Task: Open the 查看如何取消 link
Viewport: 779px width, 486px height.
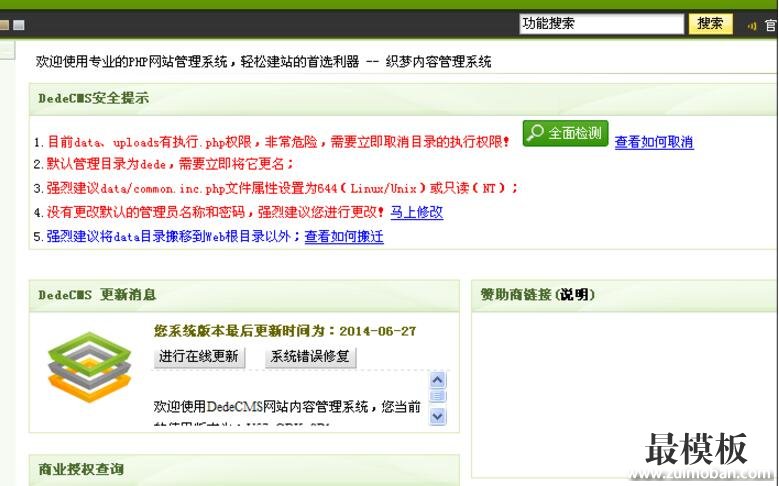Action: (654, 142)
